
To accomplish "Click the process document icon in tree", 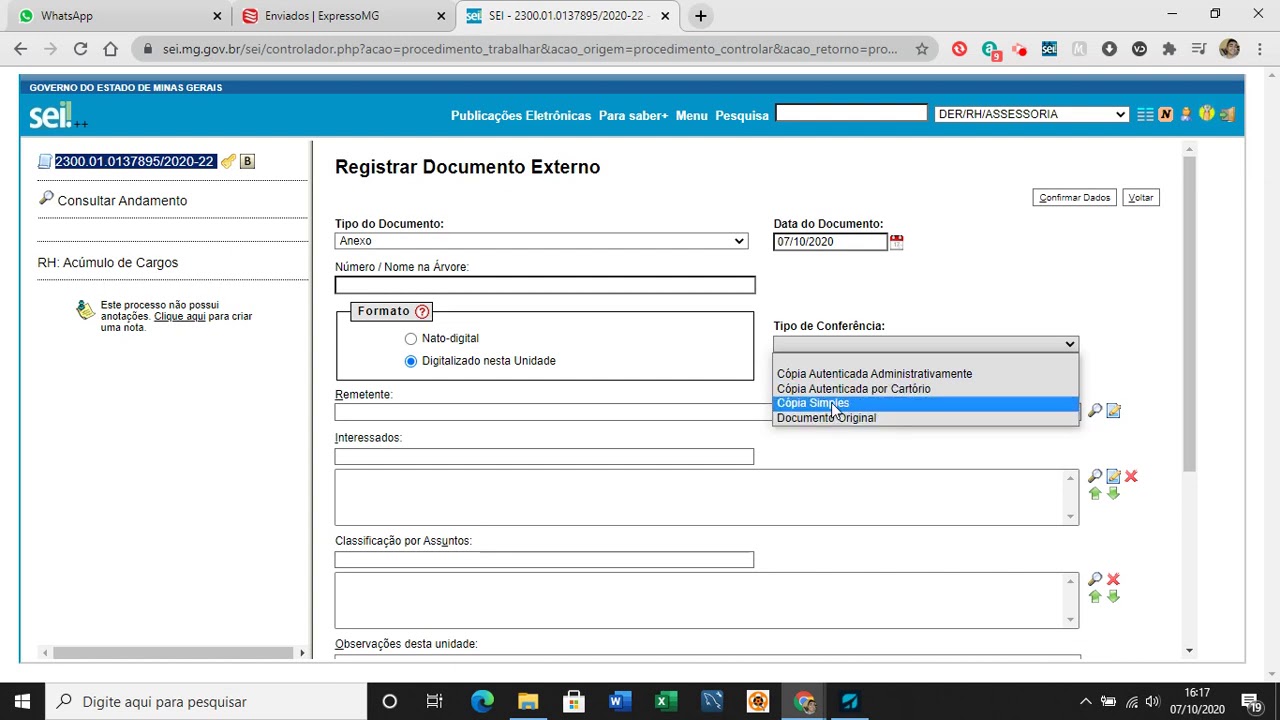I will [x=45, y=161].
